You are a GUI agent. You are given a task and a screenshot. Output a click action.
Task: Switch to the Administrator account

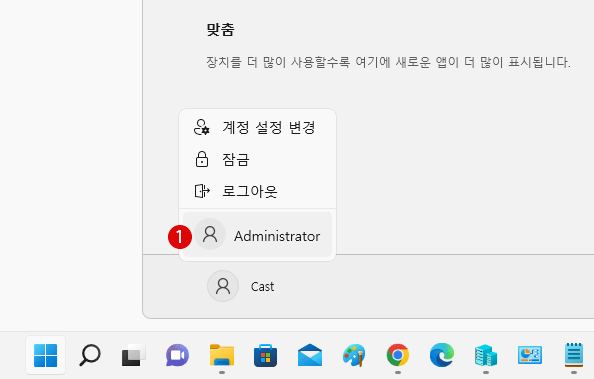(257, 235)
